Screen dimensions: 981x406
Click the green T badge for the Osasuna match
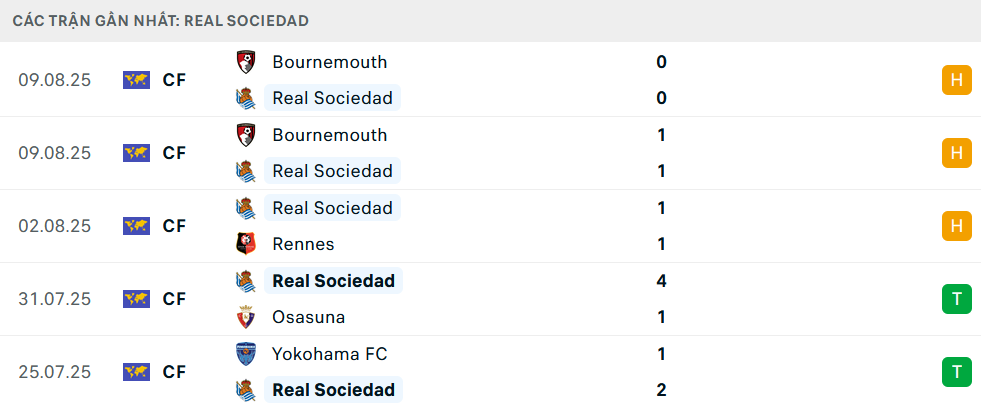956,299
